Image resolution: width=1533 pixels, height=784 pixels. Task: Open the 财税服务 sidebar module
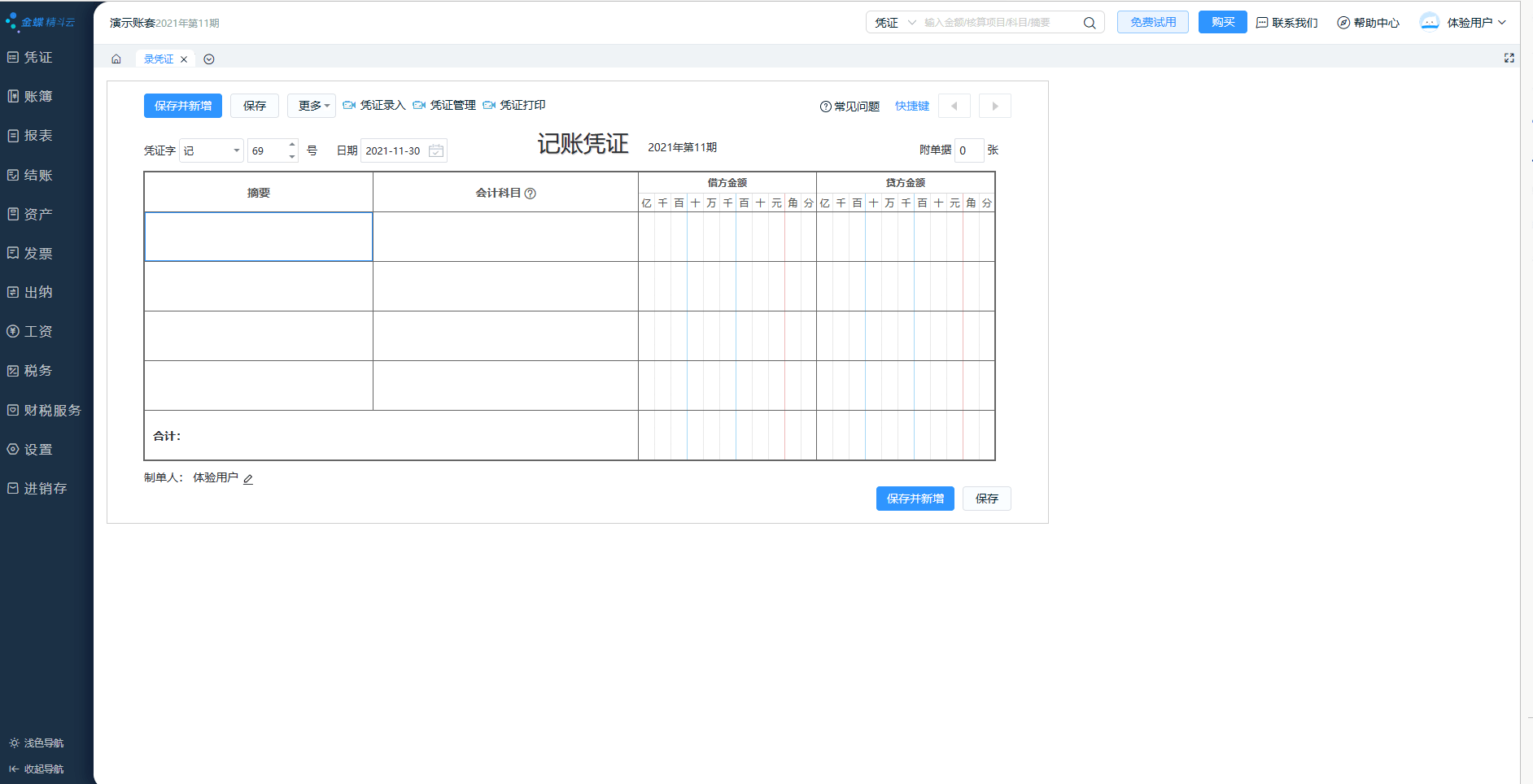coord(46,410)
